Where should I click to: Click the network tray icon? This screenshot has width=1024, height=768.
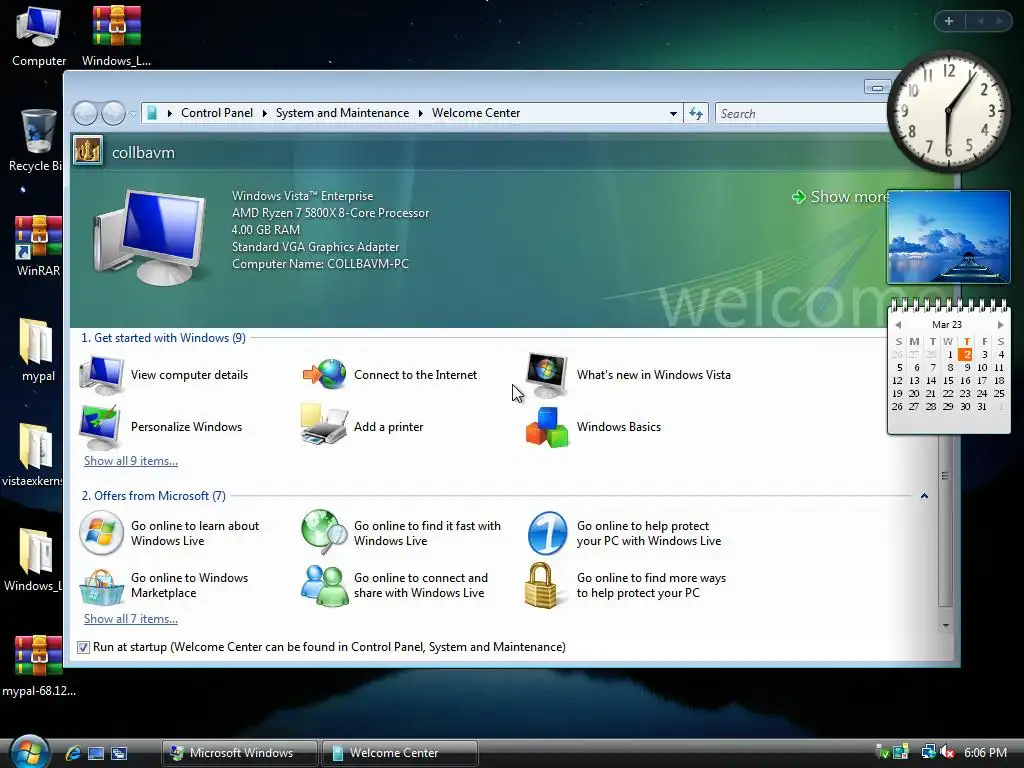[927, 752]
